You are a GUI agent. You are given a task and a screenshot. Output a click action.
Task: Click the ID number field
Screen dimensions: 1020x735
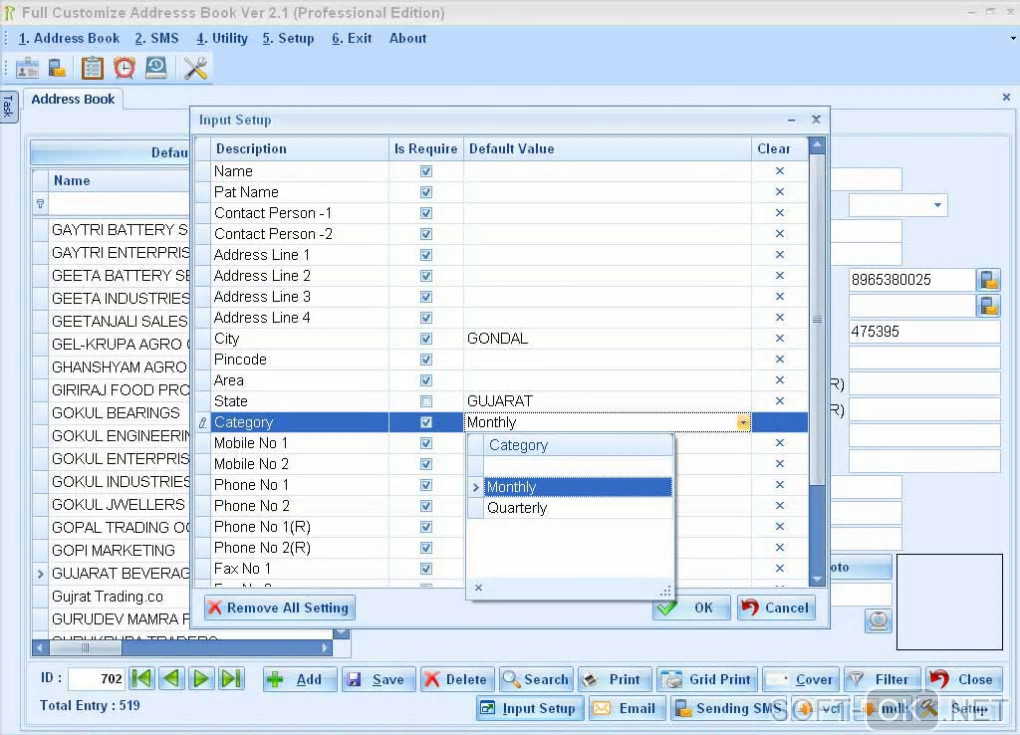pos(97,679)
